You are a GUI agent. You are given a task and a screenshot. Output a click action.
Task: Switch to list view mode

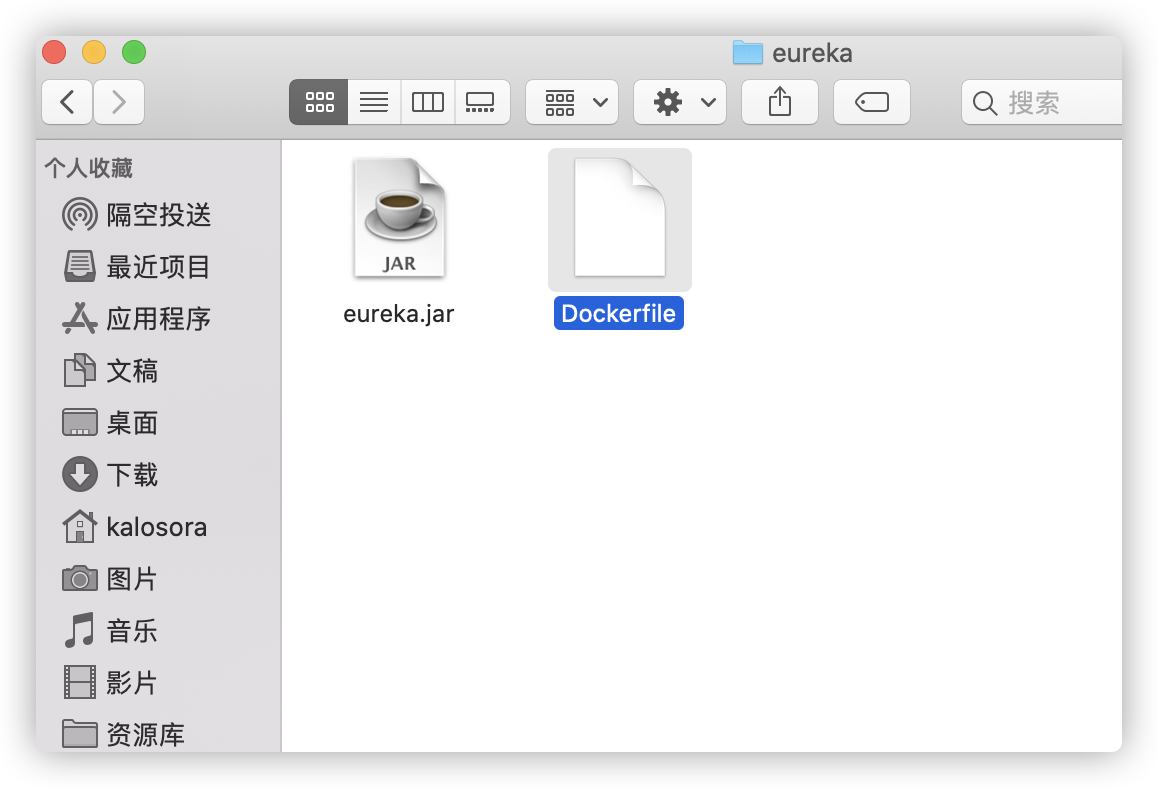tap(374, 102)
